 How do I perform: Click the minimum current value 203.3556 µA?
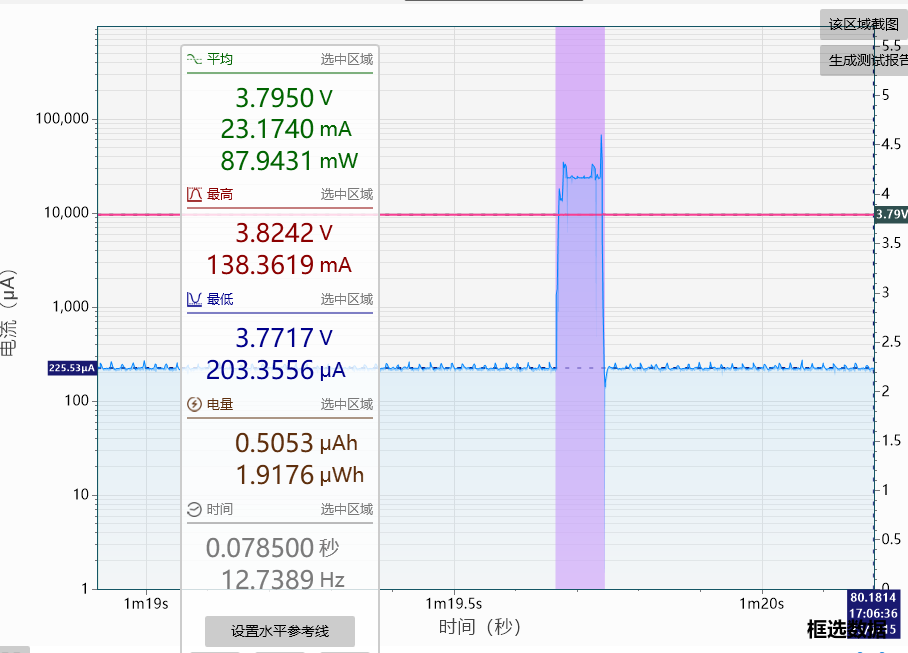click(276, 370)
